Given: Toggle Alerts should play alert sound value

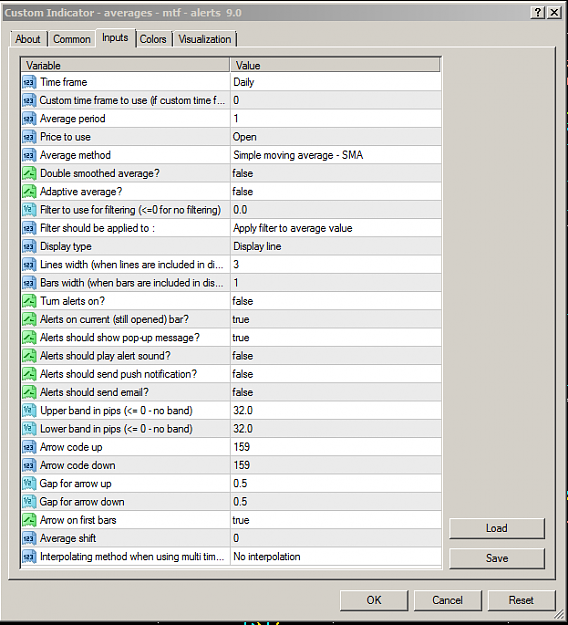Looking at the screenshot, I should (336, 356).
